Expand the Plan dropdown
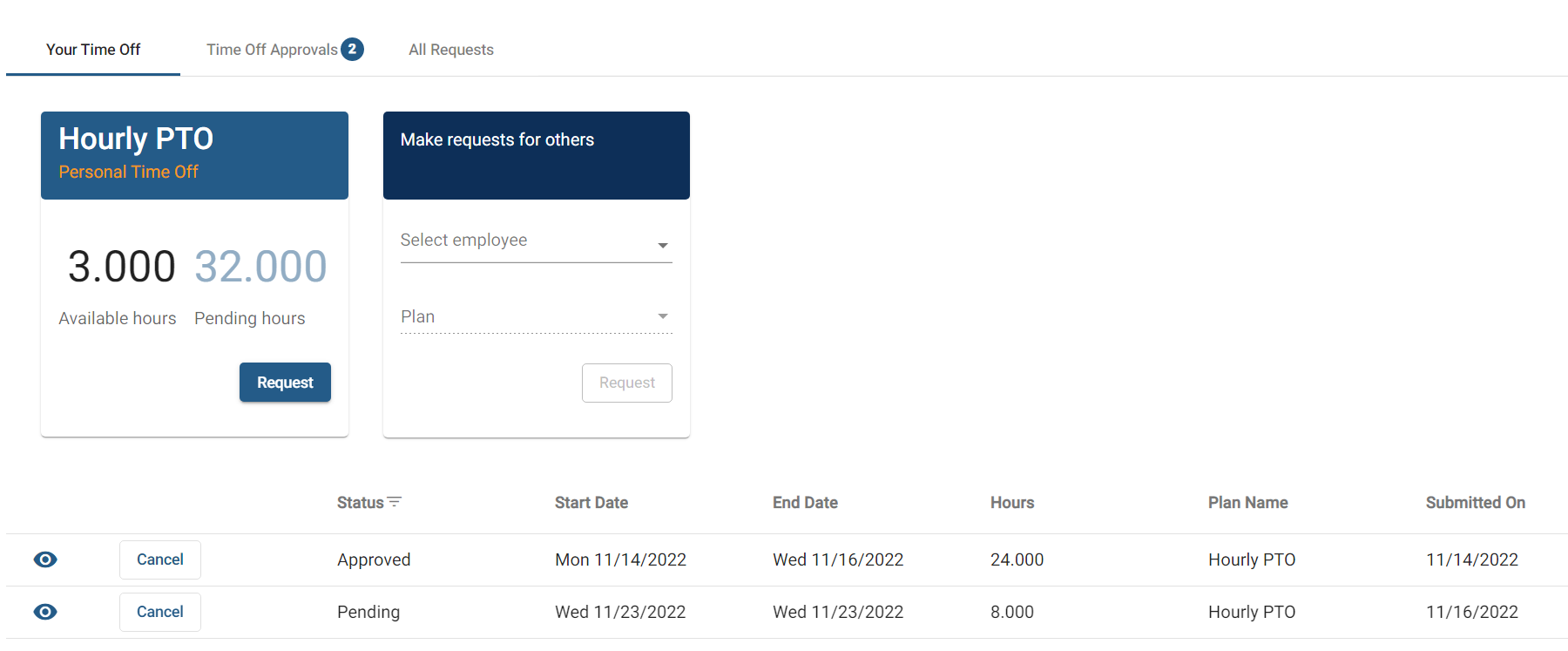Screen dimensions: 1568x651 click(x=536, y=316)
